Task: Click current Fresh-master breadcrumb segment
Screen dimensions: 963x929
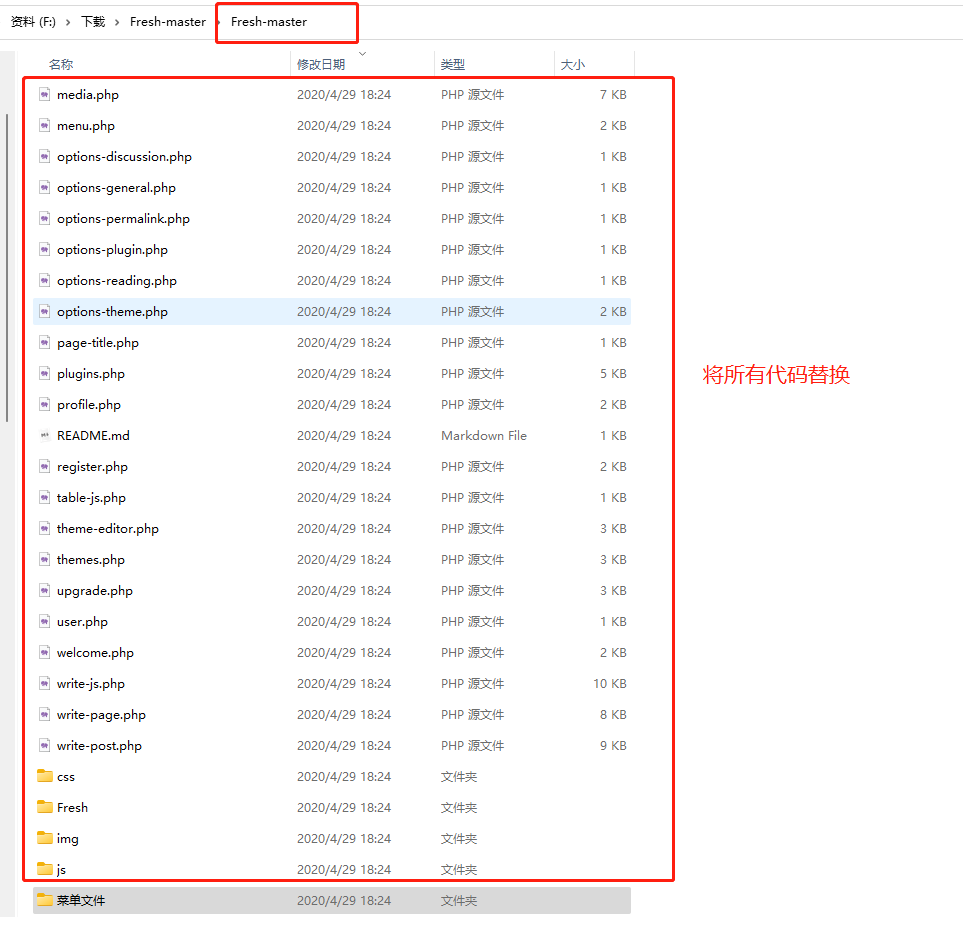Action: [x=268, y=22]
